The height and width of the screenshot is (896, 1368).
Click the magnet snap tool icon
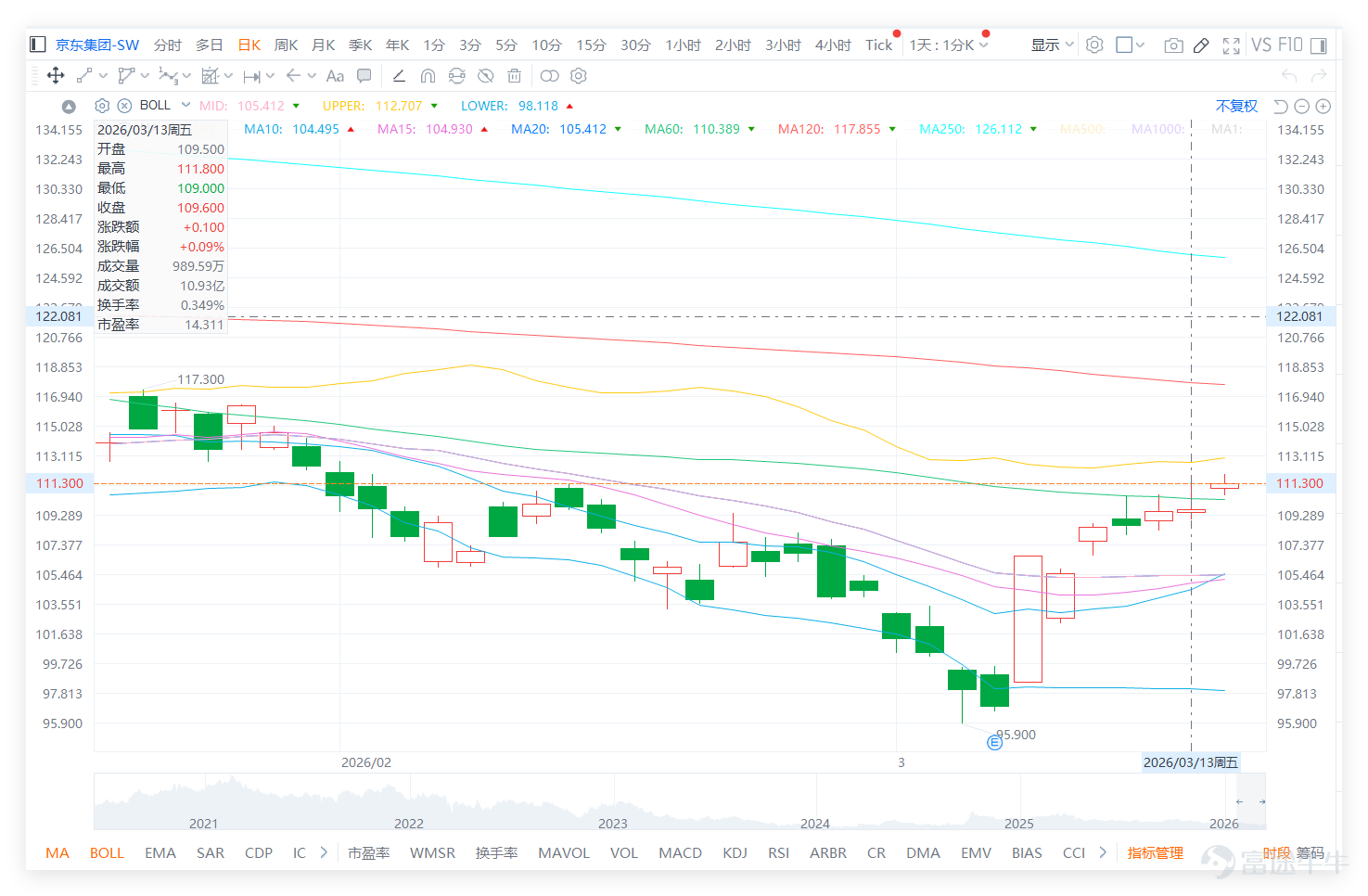click(428, 76)
